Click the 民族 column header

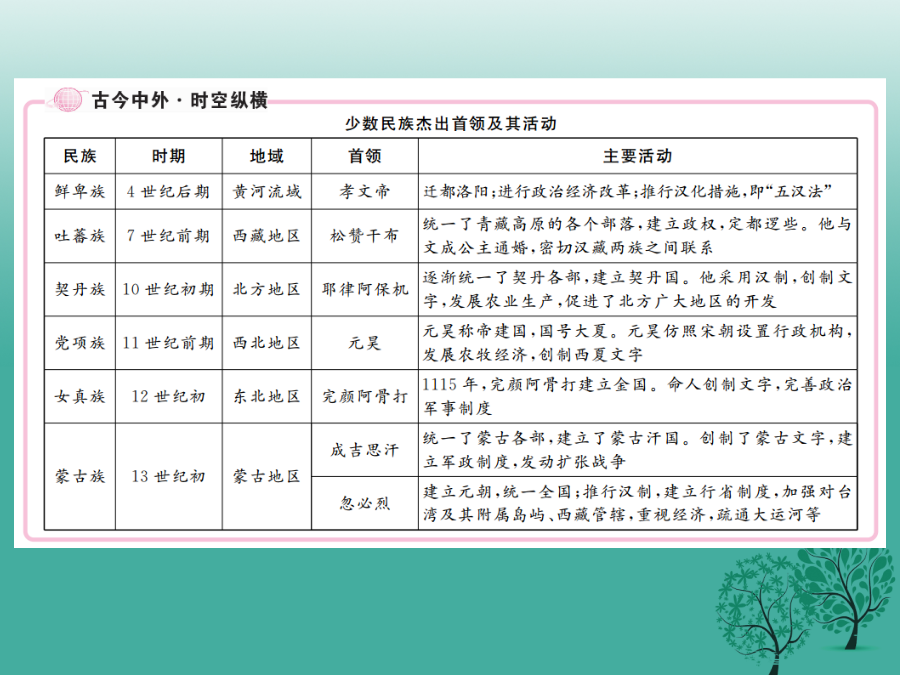point(80,156)
